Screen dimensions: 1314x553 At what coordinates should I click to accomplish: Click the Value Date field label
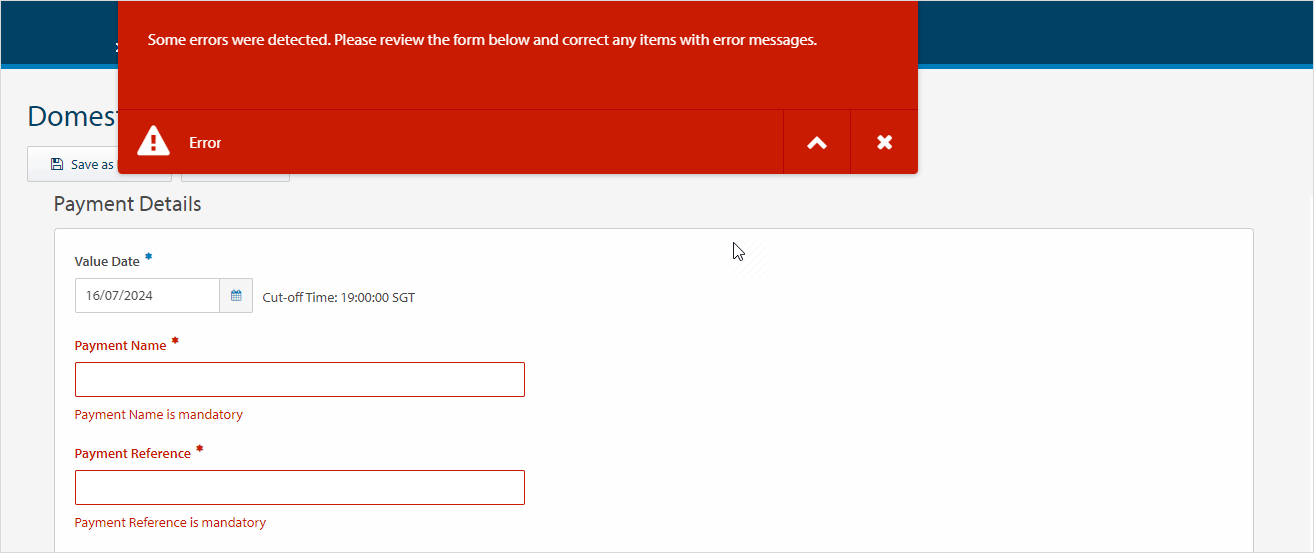(x=107, y=261)
